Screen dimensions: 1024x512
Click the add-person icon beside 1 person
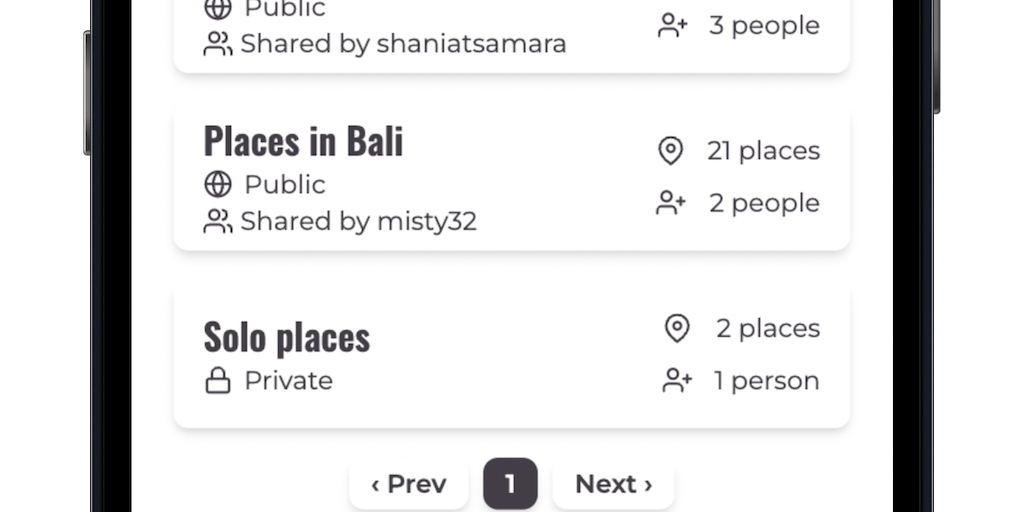click(x=677, y=381)
